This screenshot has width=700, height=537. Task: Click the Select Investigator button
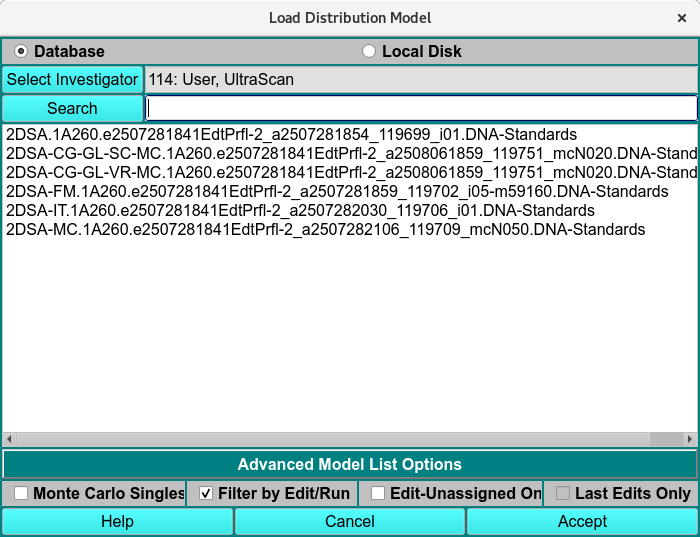pos(72,79)
